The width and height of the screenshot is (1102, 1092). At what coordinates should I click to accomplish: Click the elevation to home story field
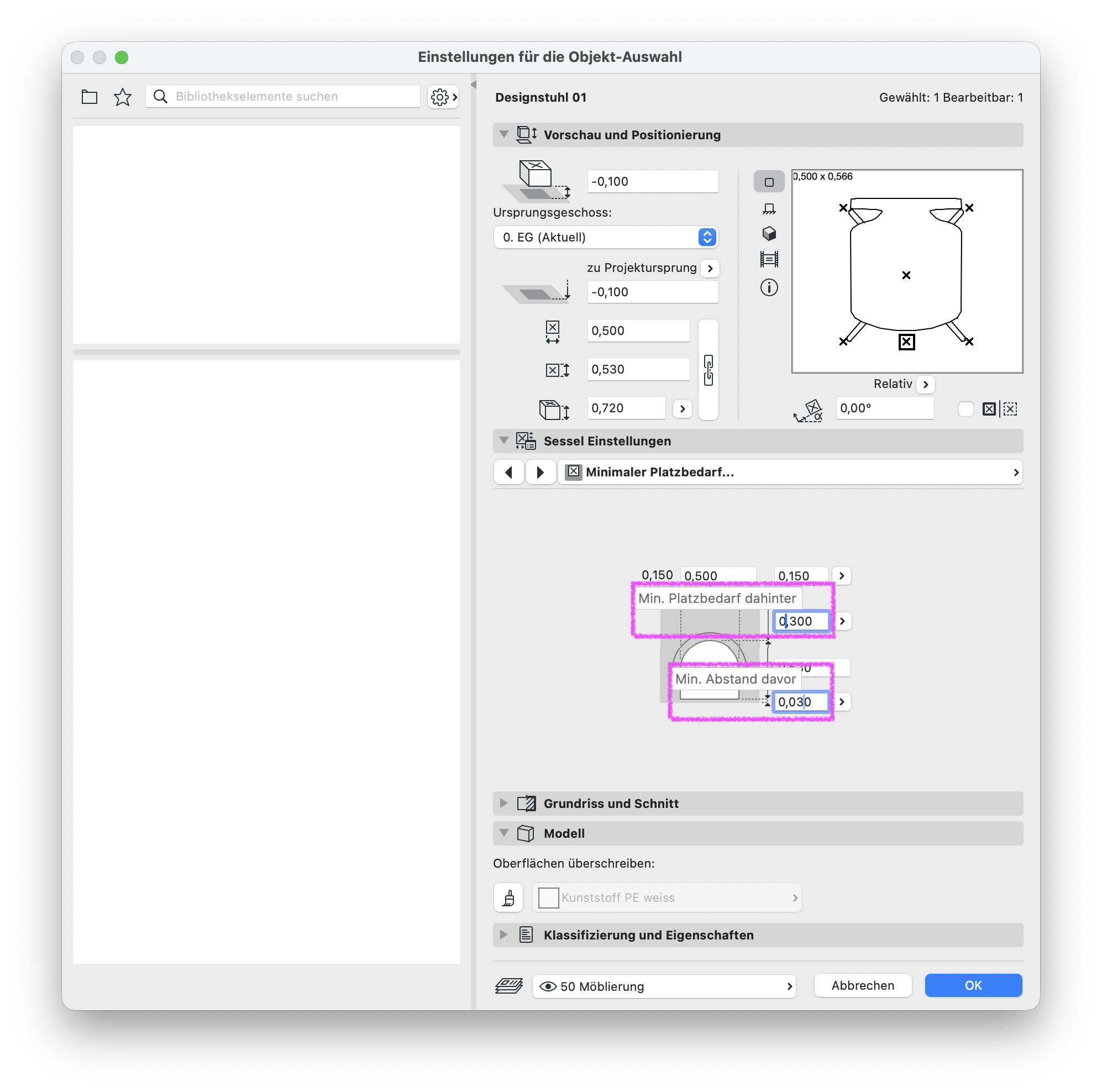click(x=653, y=181)
